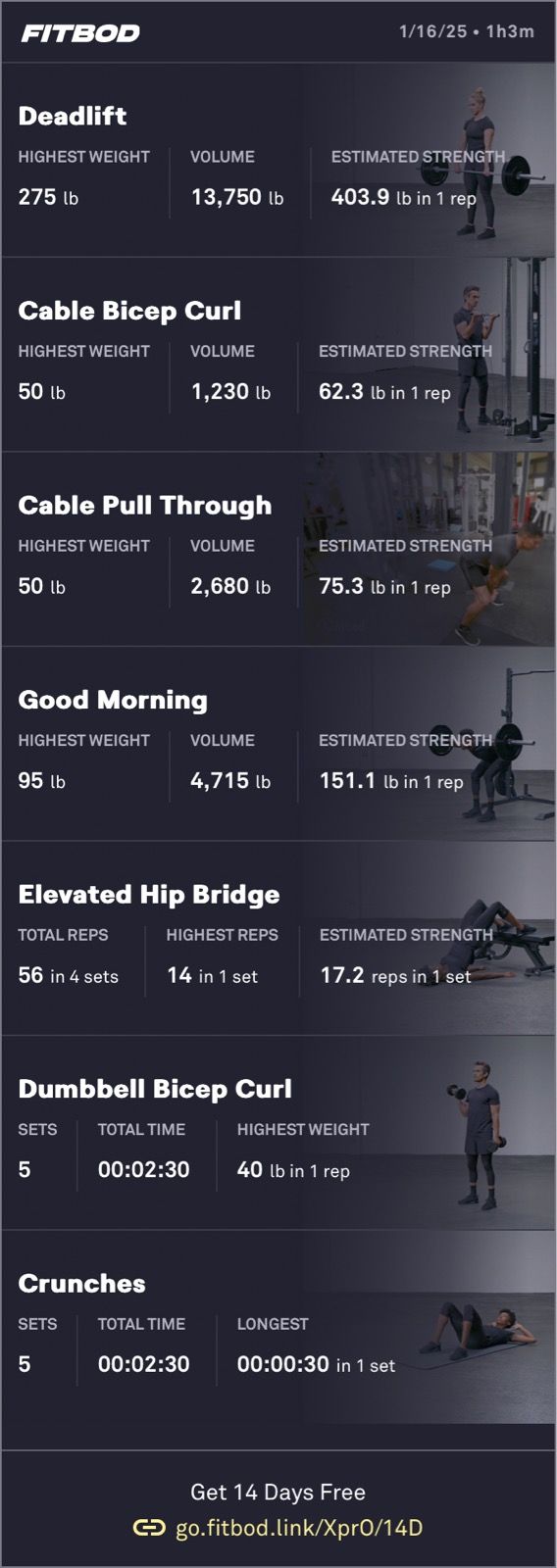The image size is (557, 1568).
Task: Select the 403.9 lb estimated strength value
Action: (403, 197)
